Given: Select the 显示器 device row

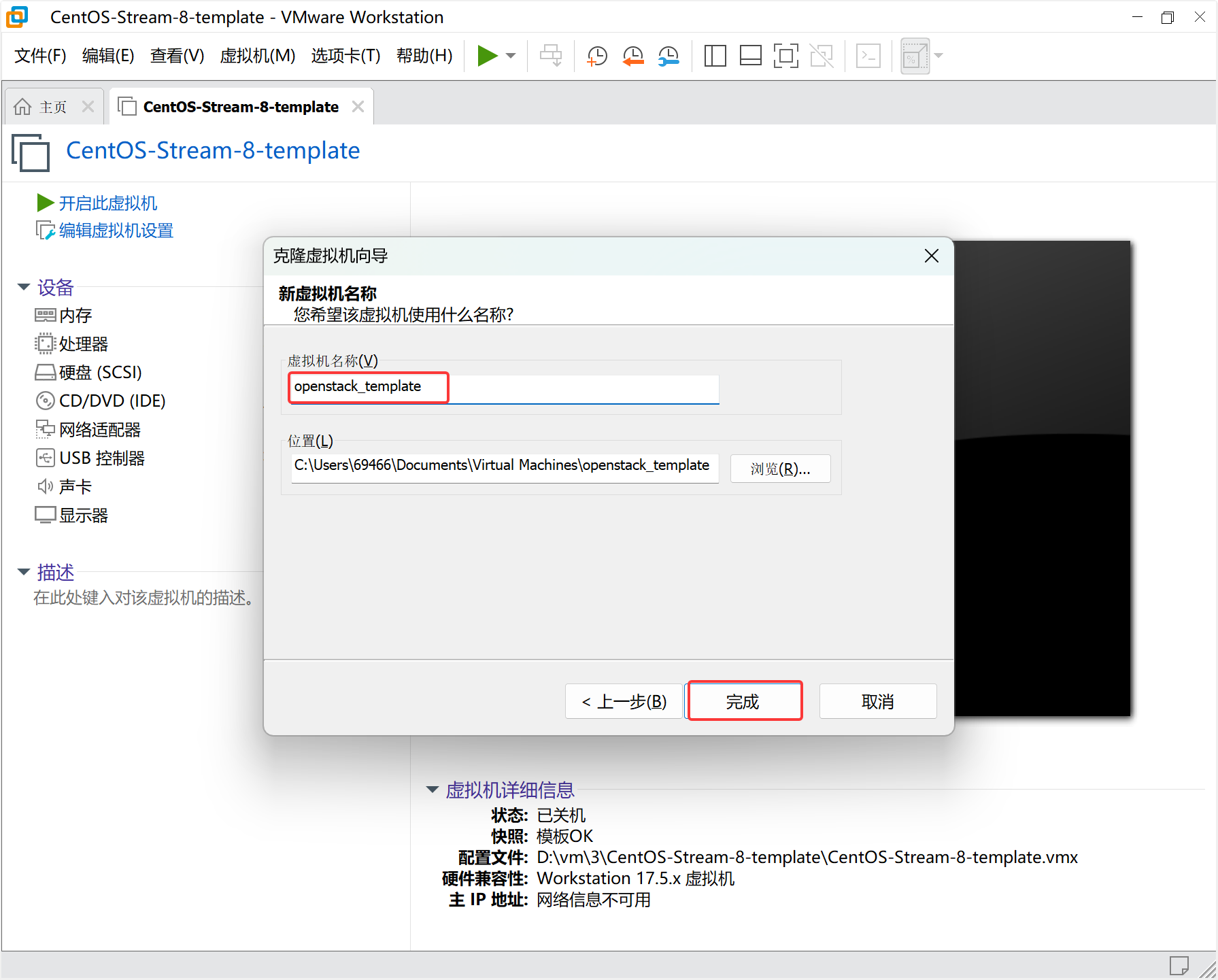Looking at the screenshot, I should [71, 516].
